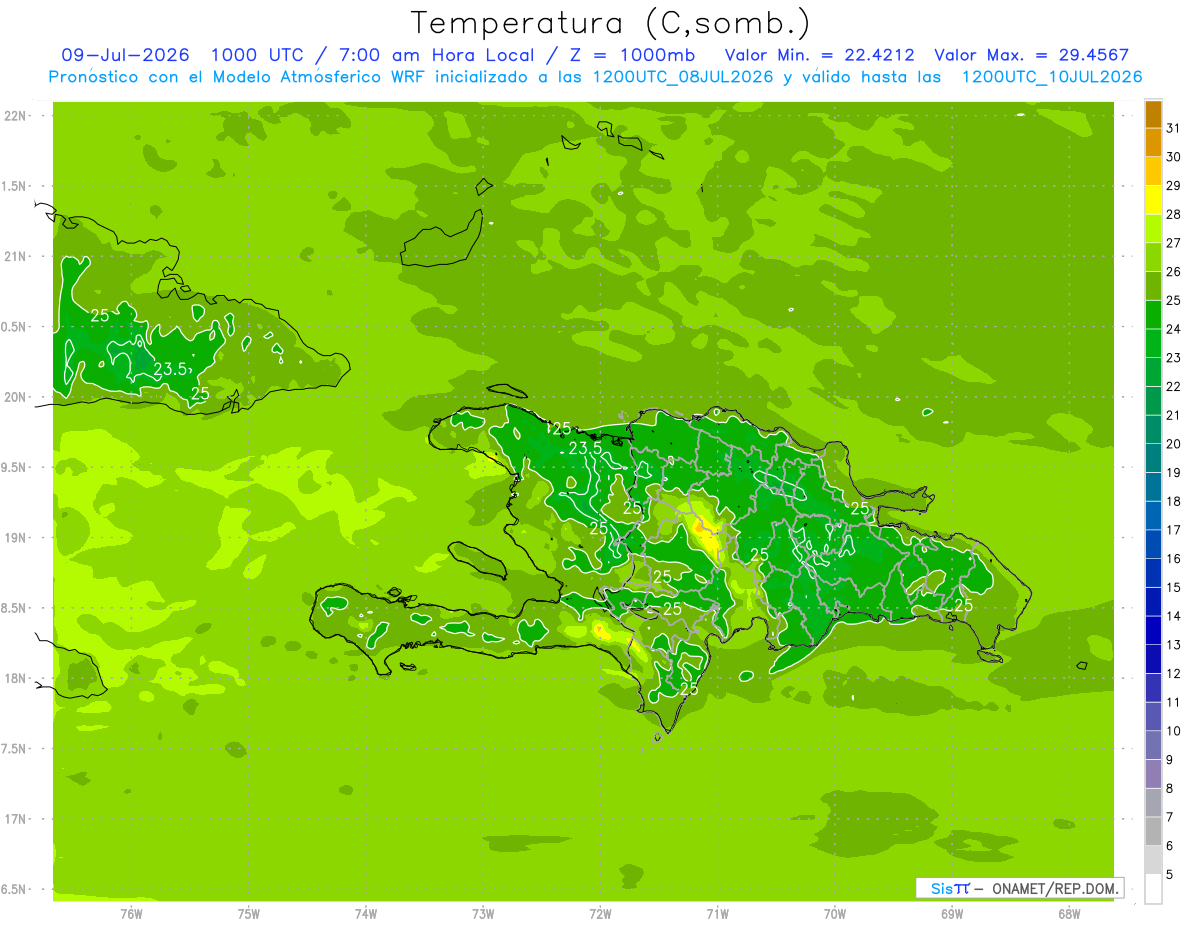
Task: Click the '18N' latitude axis label
Action: pos(15,678)
